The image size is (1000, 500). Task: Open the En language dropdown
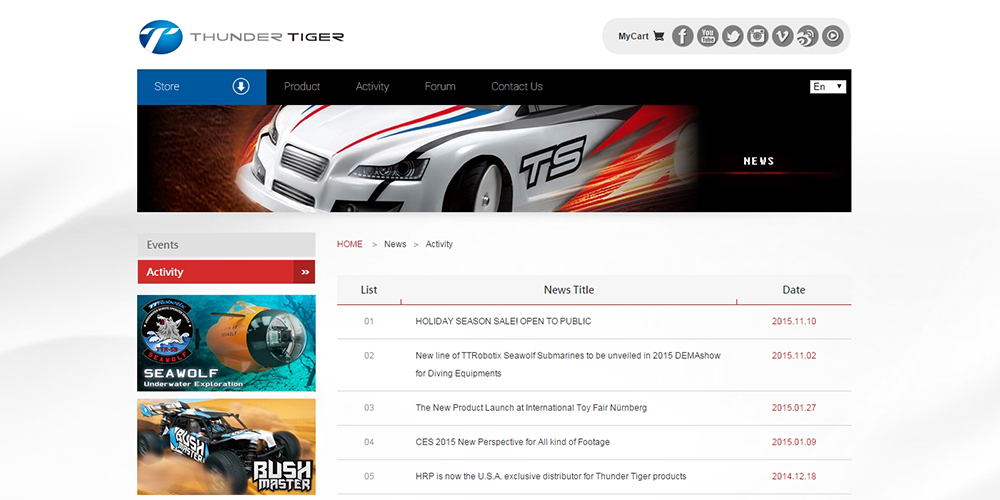pyautogui.click(x=828, y=87)
